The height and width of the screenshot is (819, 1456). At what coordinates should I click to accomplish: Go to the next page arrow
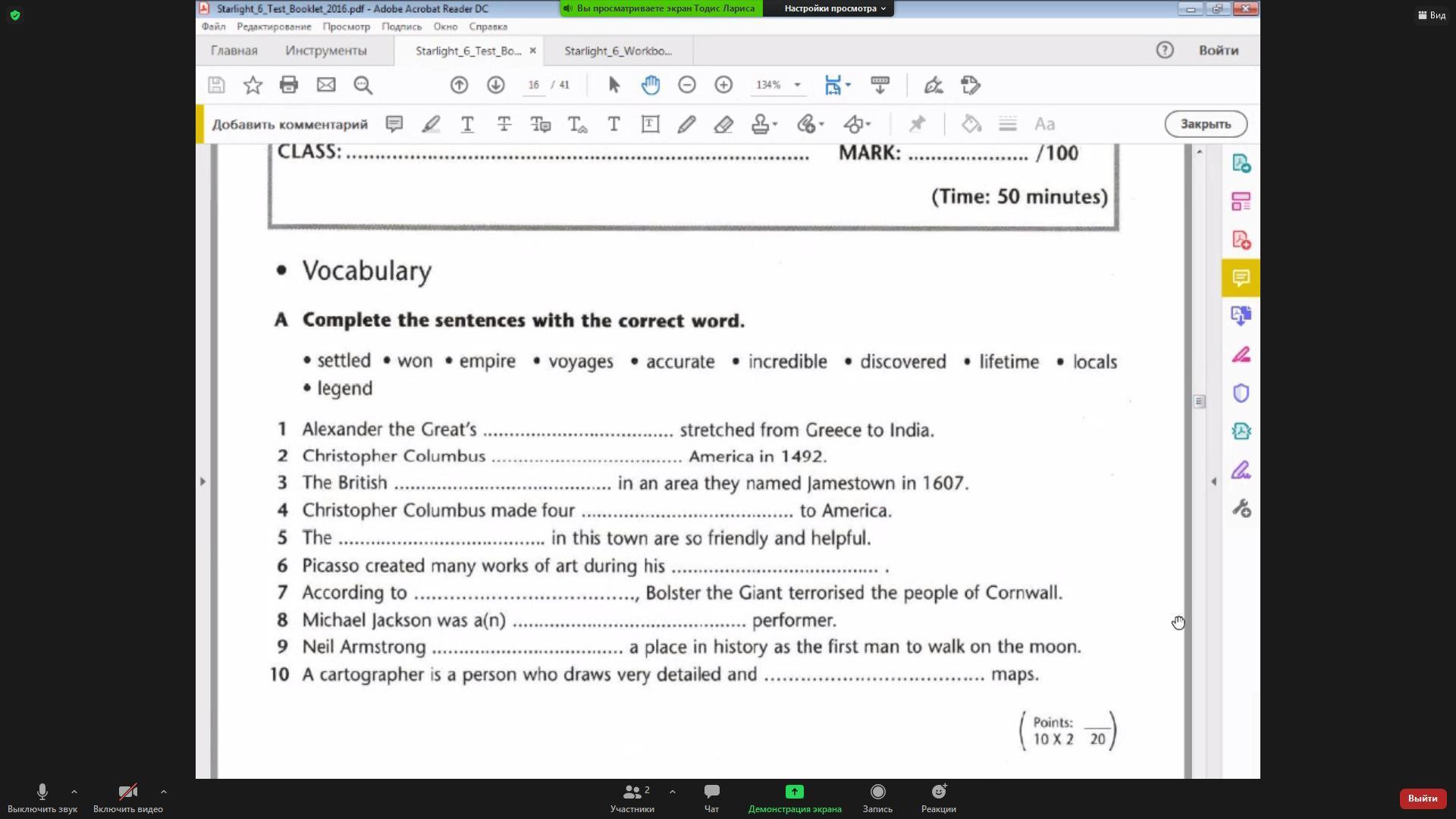495,85
